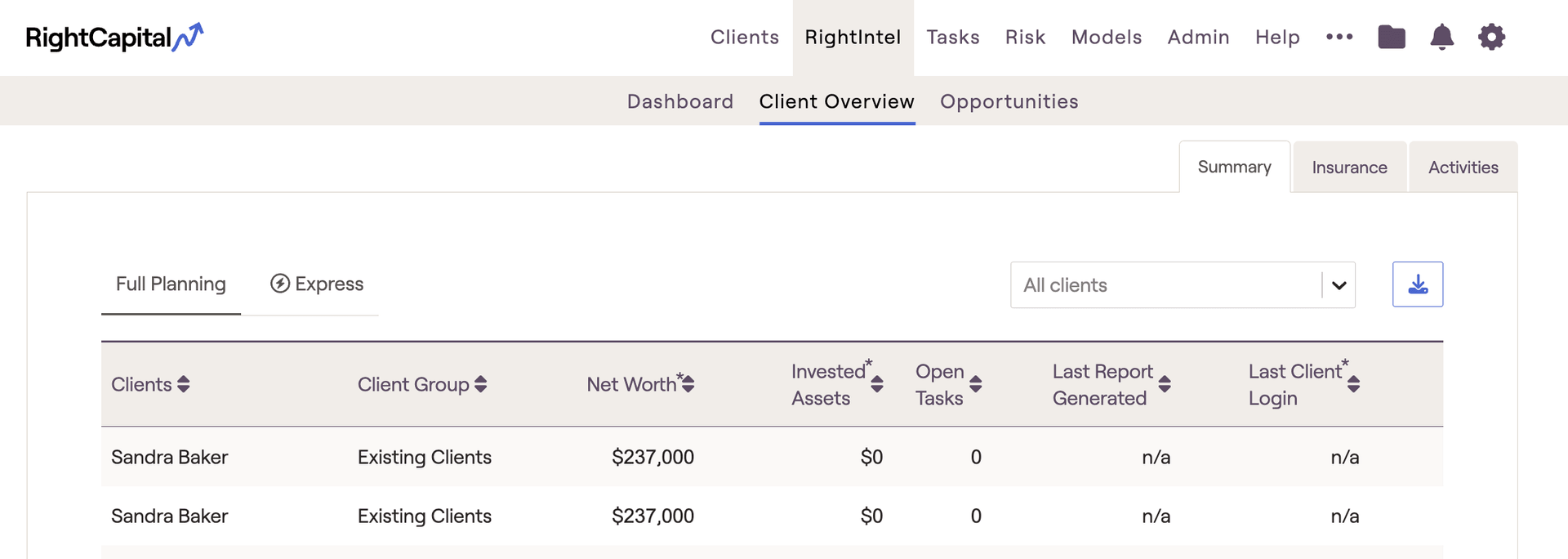
Task: Switch to the Insurance tab
Action: point(1349,168)
